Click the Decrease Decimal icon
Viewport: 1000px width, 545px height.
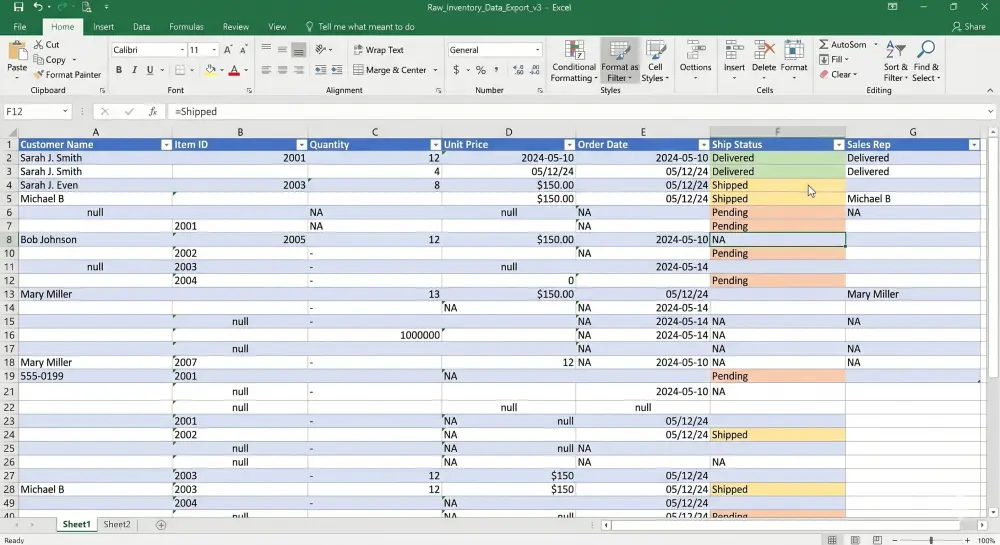pos(534,70)
